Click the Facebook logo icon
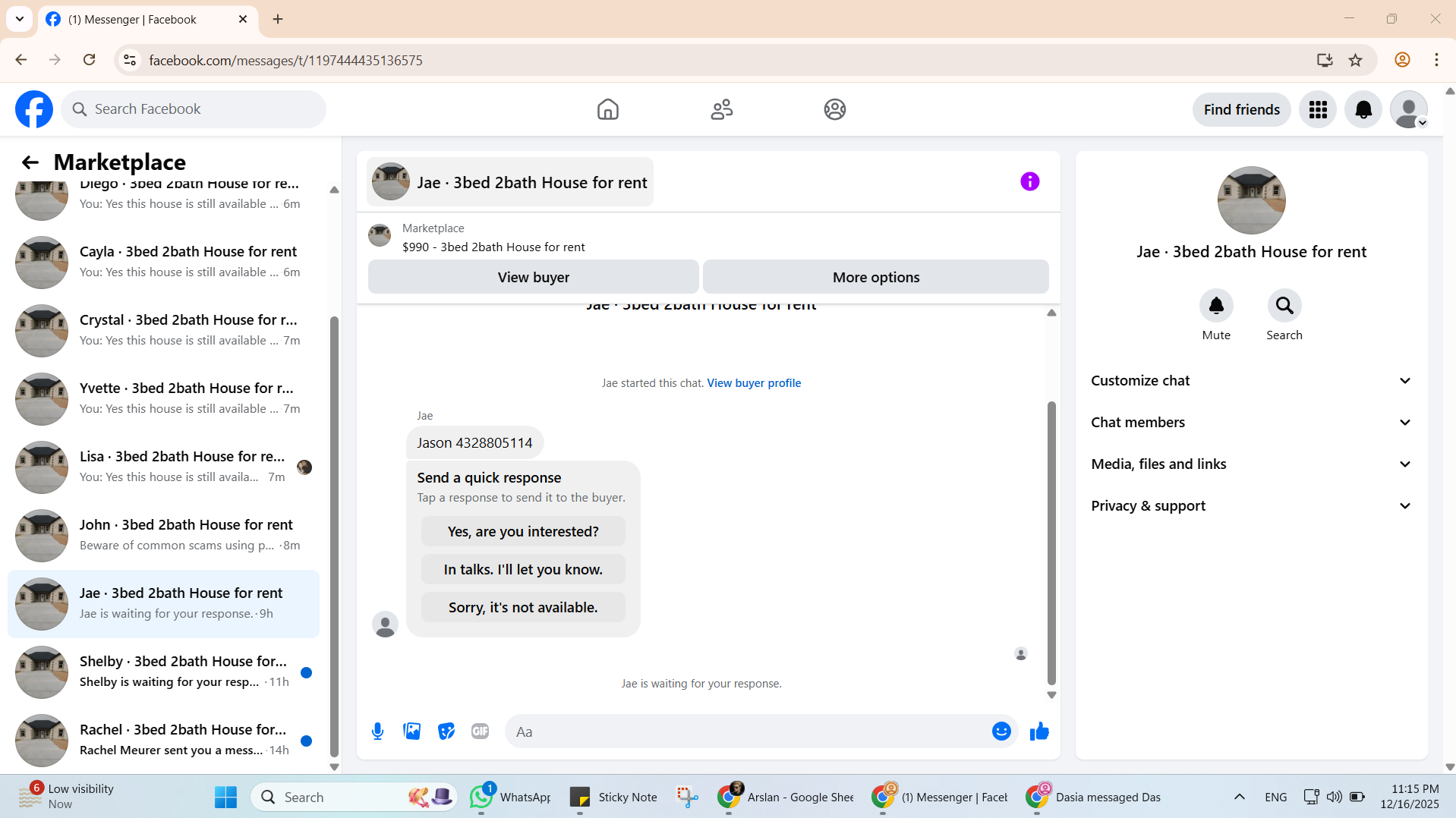 34,109
